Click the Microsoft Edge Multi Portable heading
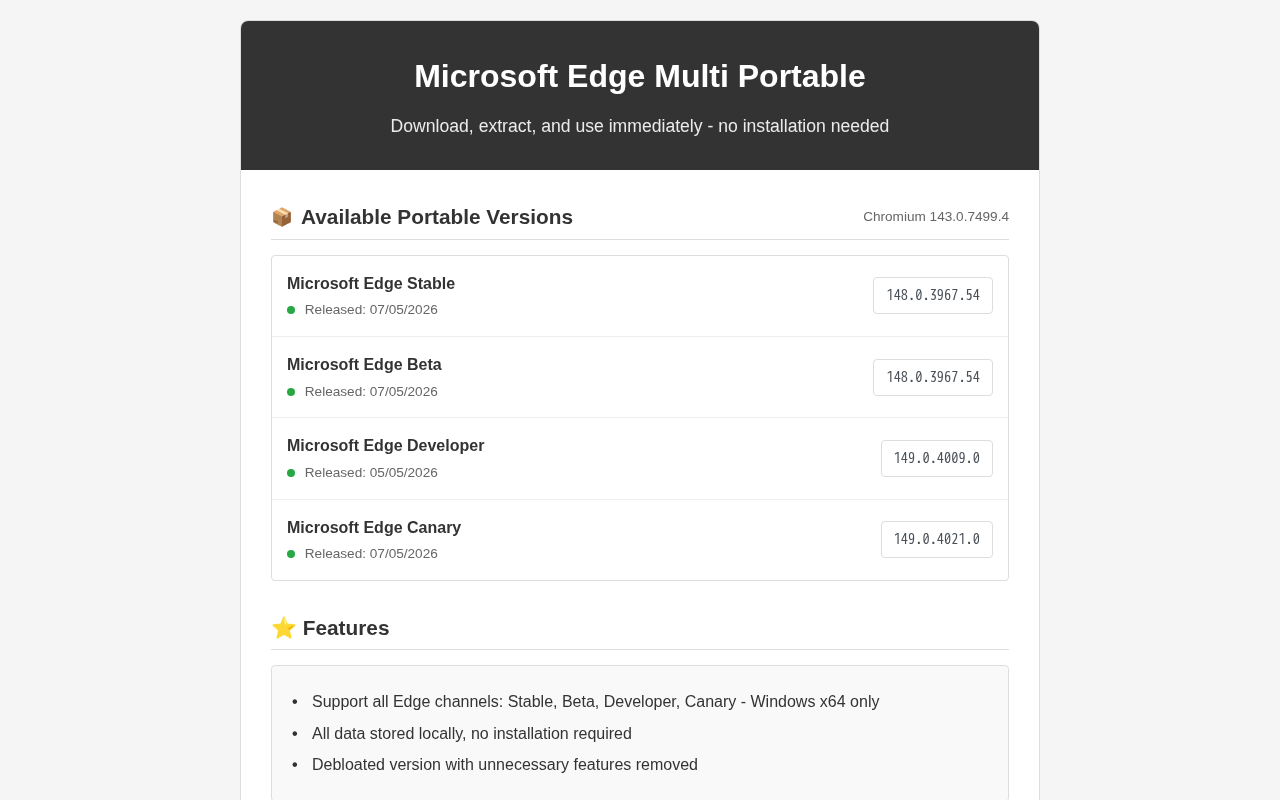1280x800 pixels. (640, 76)
